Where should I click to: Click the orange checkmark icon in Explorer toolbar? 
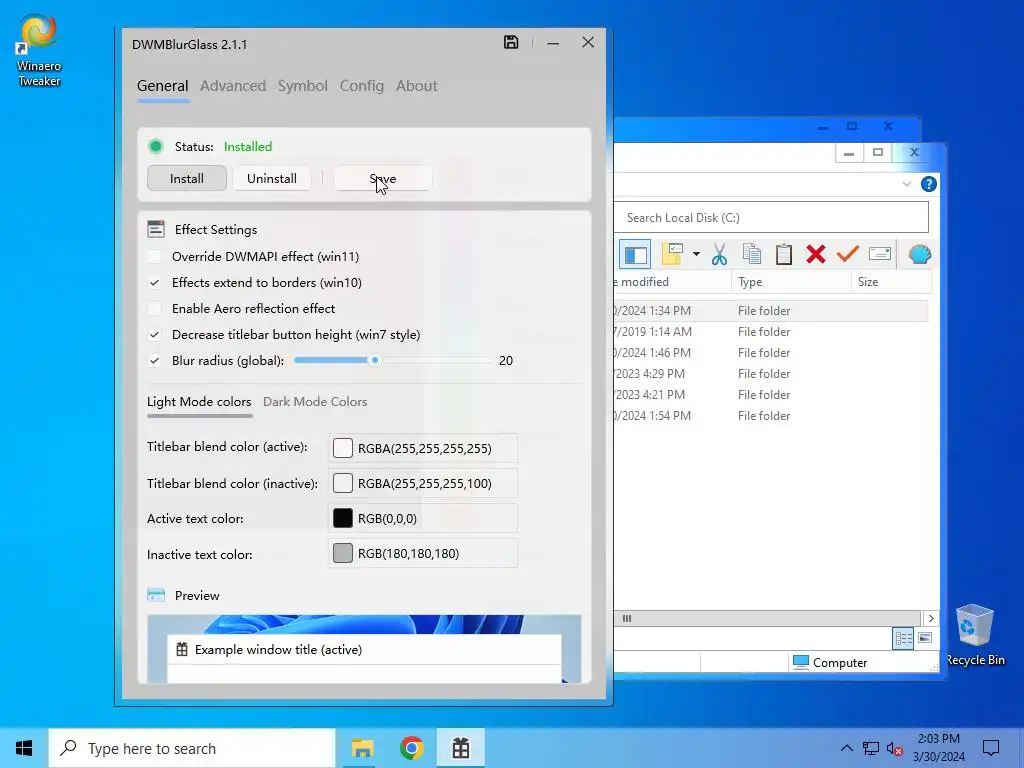847,253
